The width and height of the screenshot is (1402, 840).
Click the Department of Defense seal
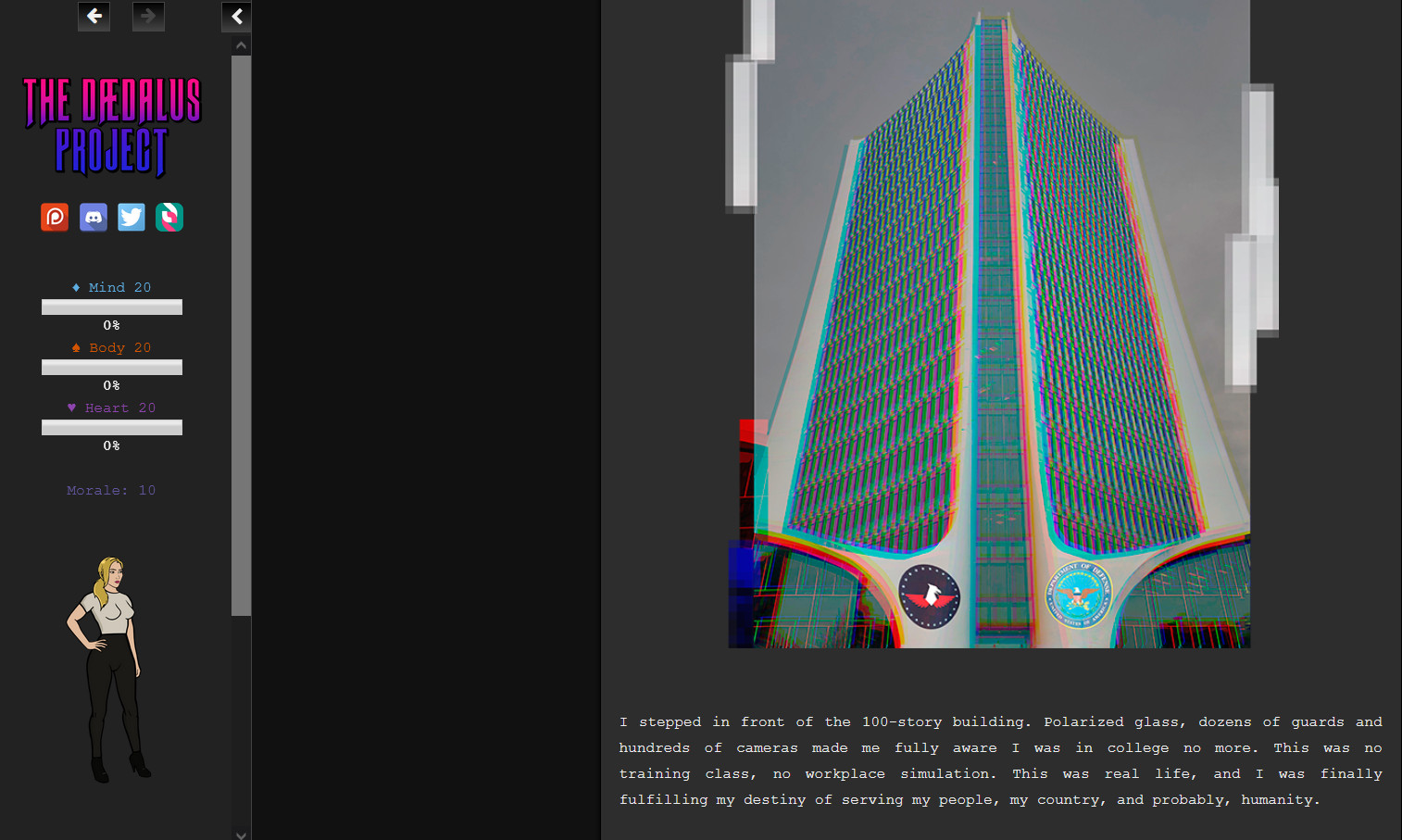1078,596
